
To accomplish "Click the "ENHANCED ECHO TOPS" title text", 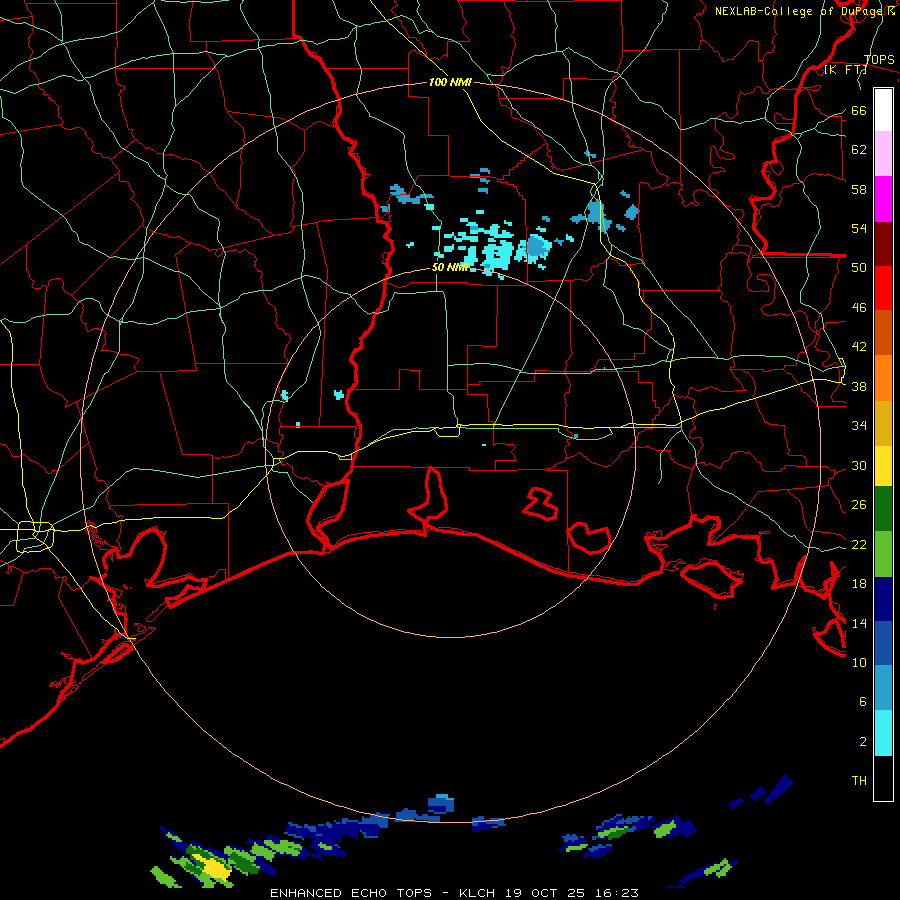I will click(x=351, y=893).
